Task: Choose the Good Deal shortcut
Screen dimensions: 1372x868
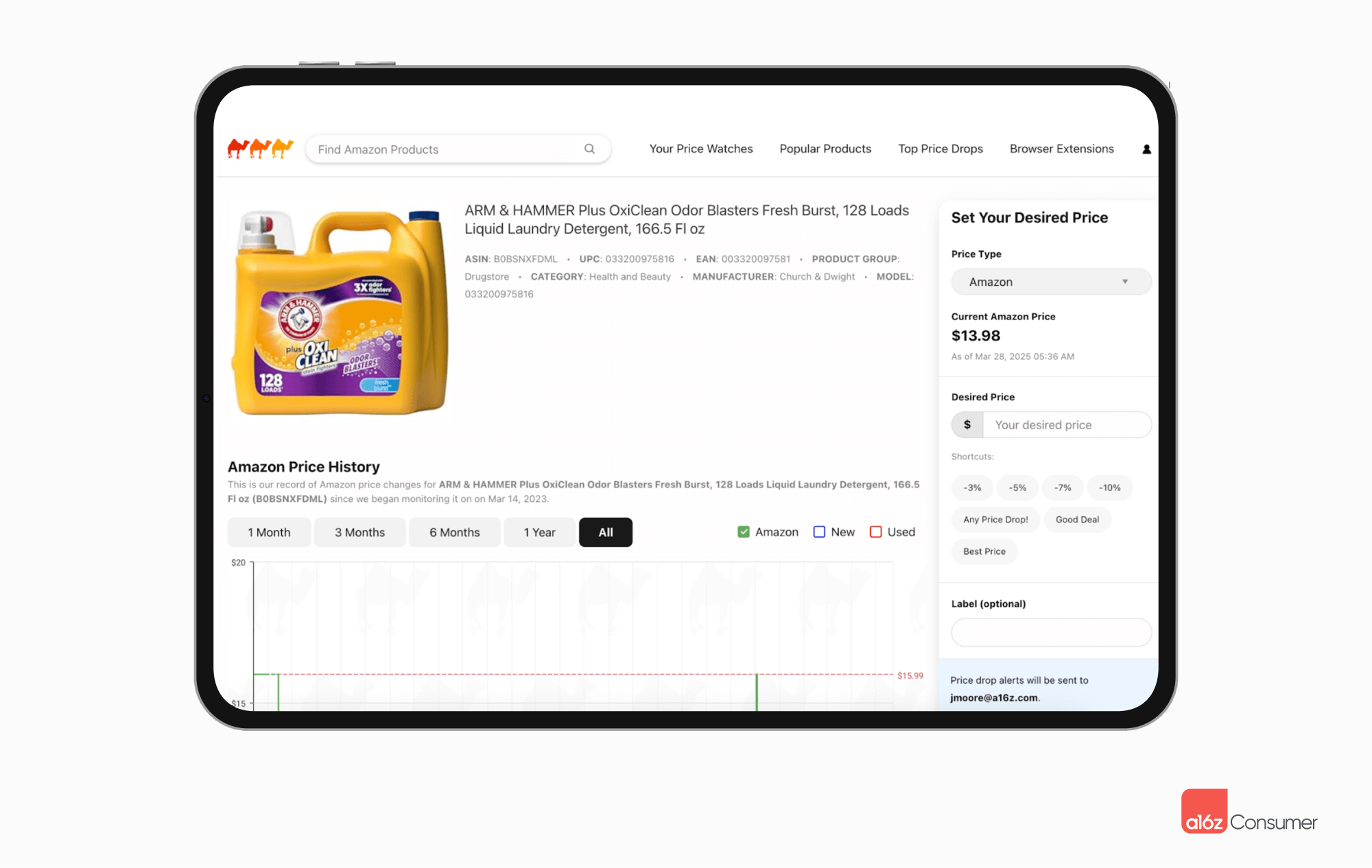Action: (1077, 520)
